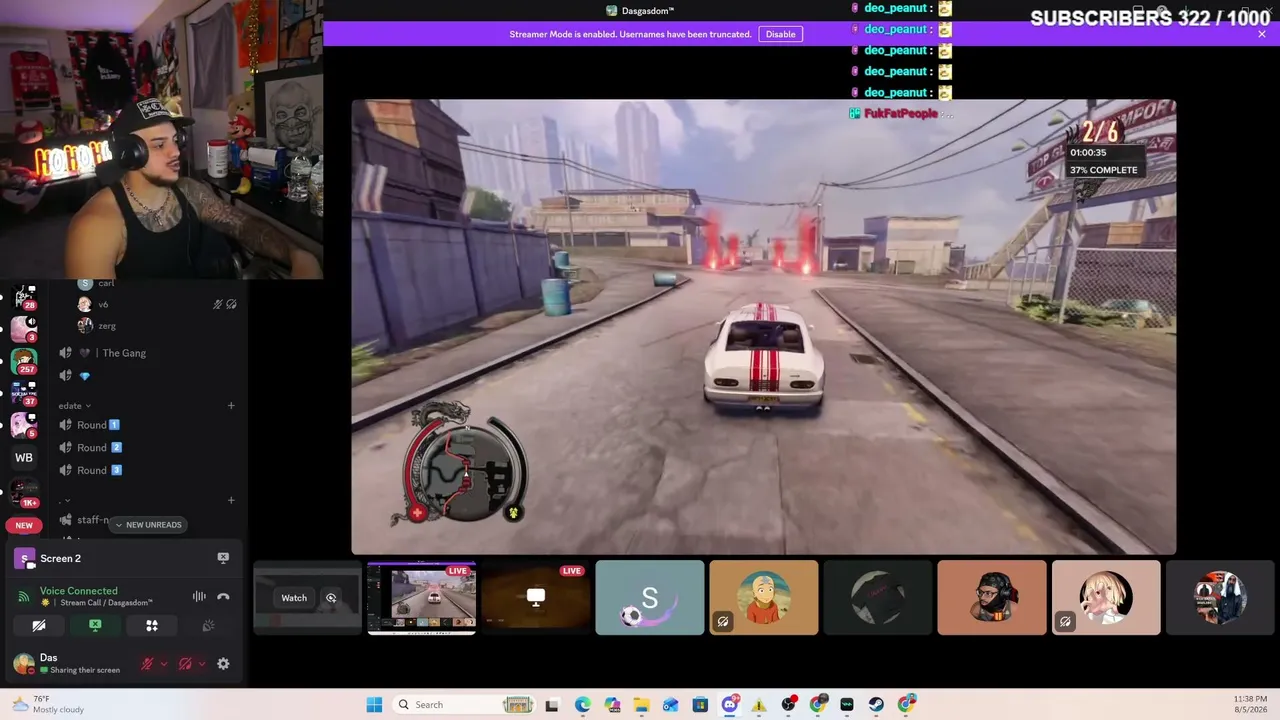Select the bearded headset avatar participant tile
1280x720 pixels.
[x=992, y=598]
